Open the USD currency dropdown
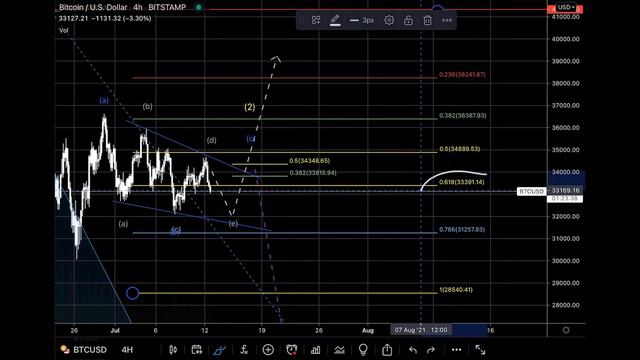 pos(567,7)
